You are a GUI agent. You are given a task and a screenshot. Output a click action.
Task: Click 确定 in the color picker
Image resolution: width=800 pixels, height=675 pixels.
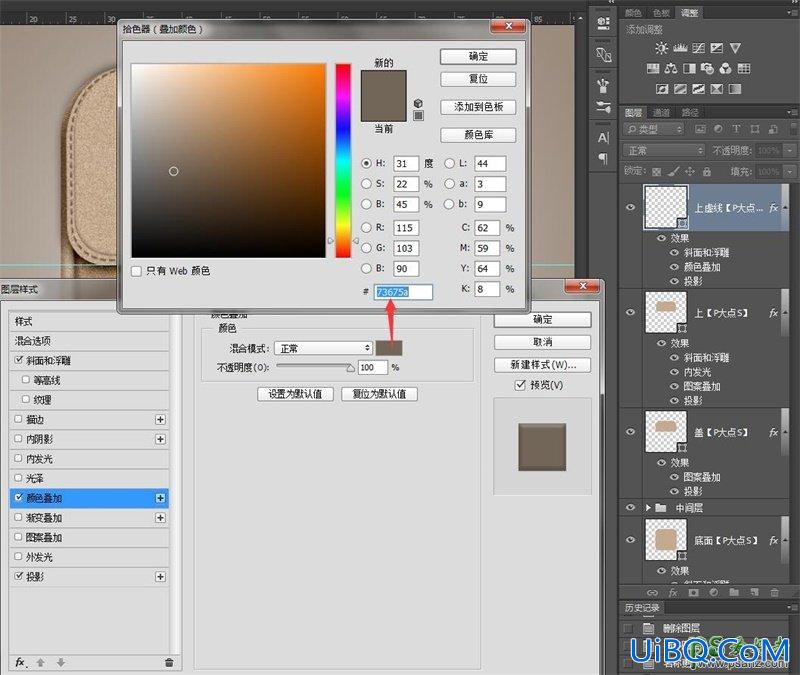[x=478, y=57]
